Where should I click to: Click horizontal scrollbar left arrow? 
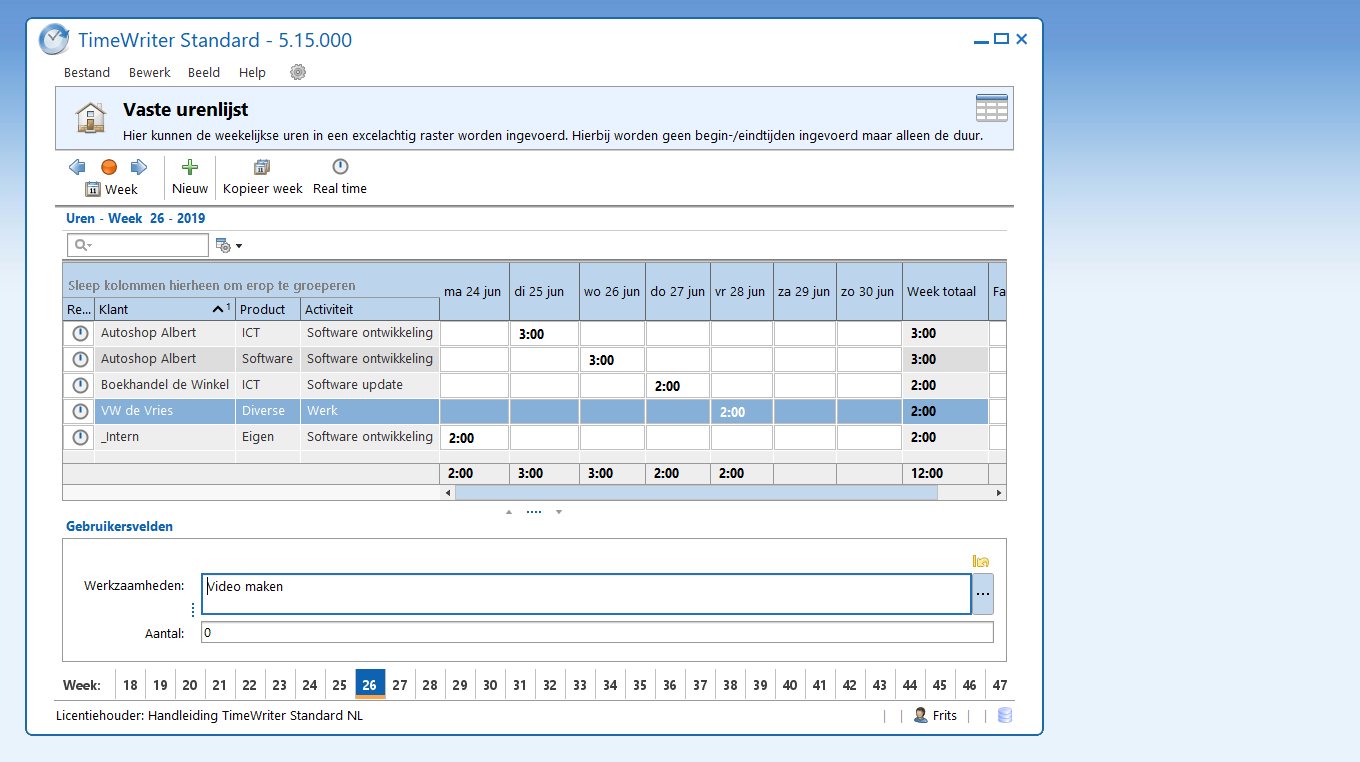click(x=448, y=493)
